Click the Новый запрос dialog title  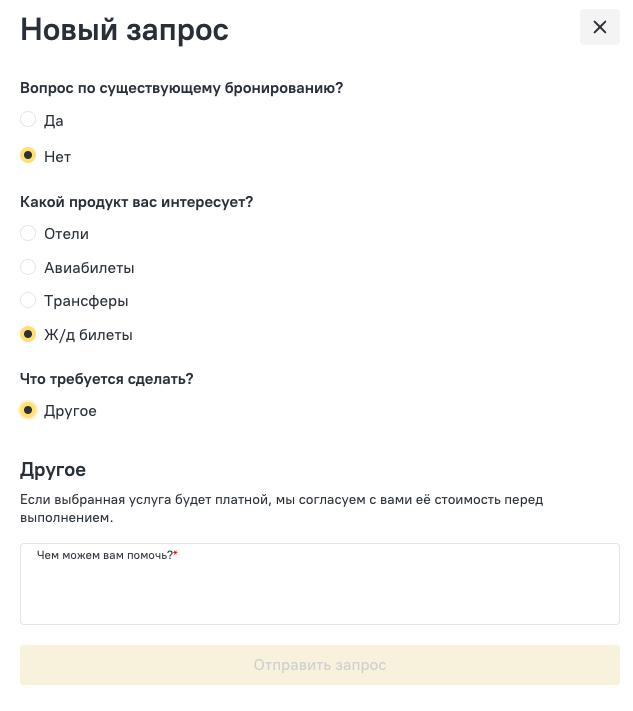tap(124, 30)
